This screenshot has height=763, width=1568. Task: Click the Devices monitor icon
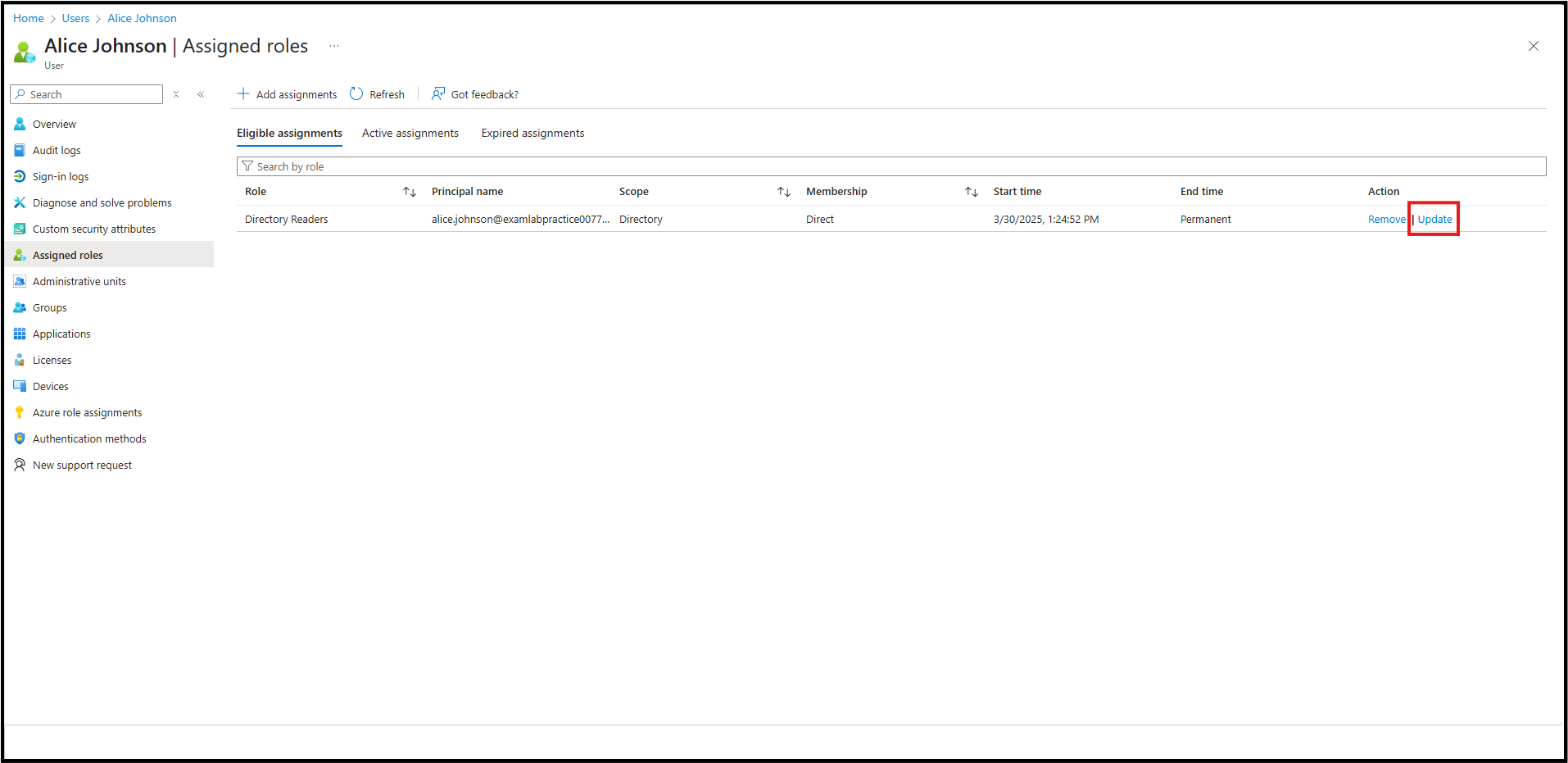point(20,387)
